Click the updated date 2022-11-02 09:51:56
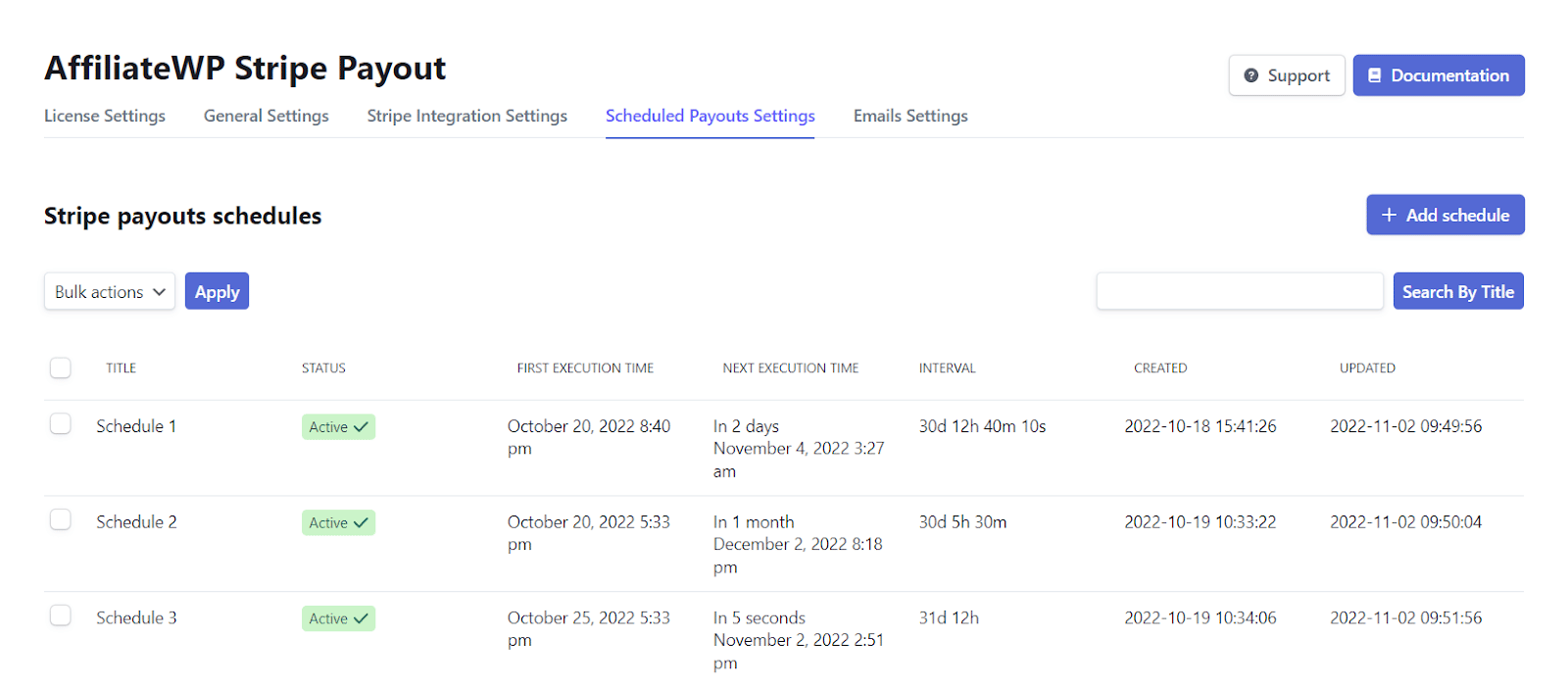 point(1406,618)
